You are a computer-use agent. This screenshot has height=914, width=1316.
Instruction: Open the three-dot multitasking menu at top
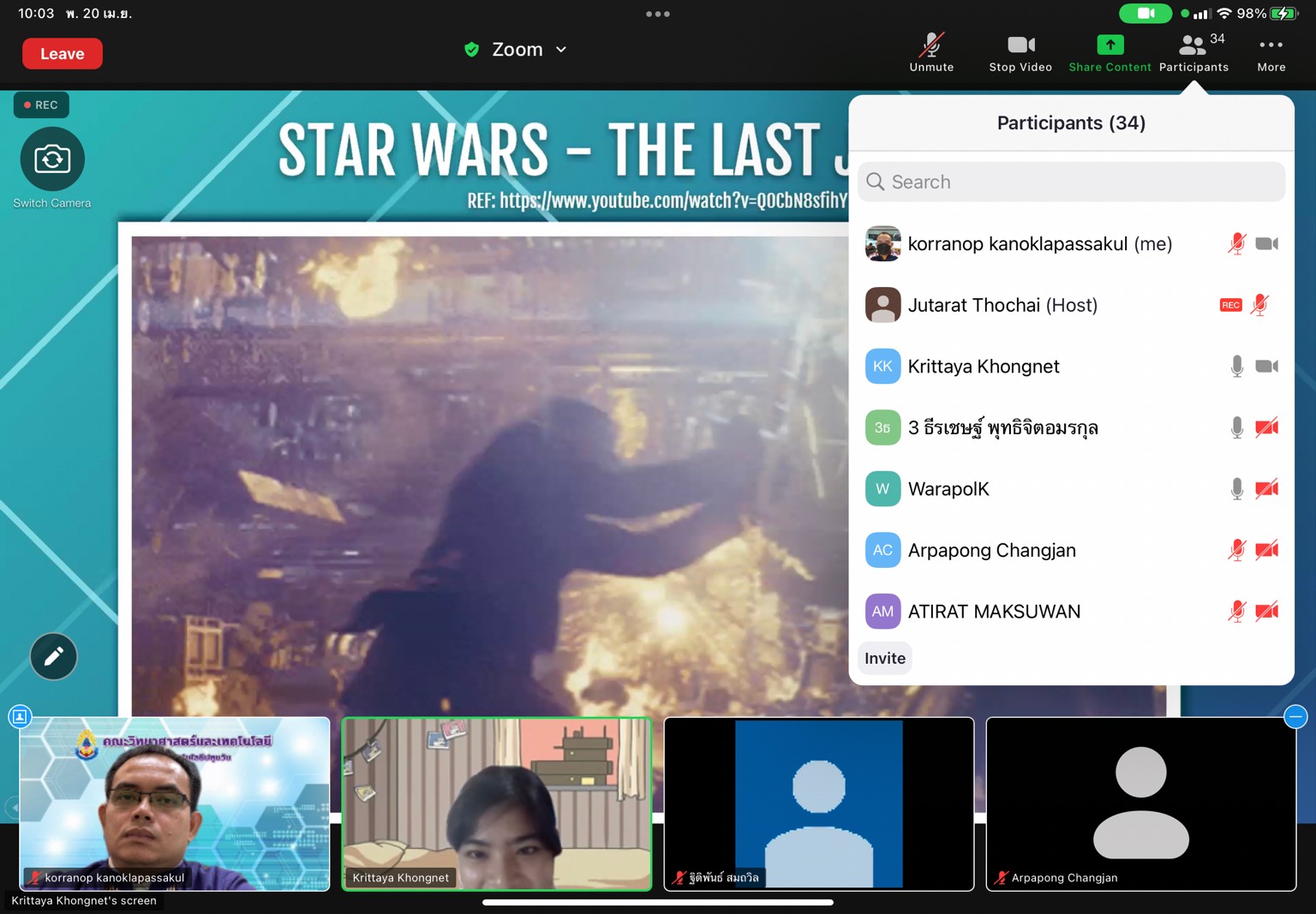657,14
